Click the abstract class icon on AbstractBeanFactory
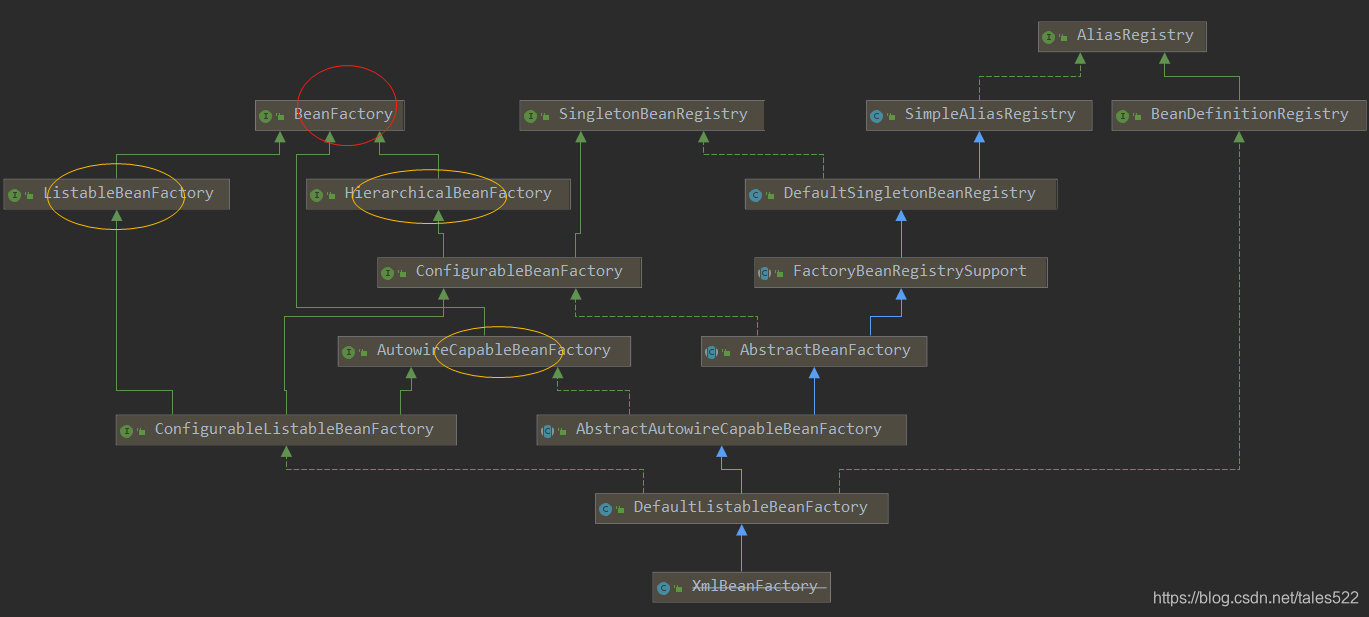The width and height of the screenshot is (1369, 617). click(x=710, y=350)
